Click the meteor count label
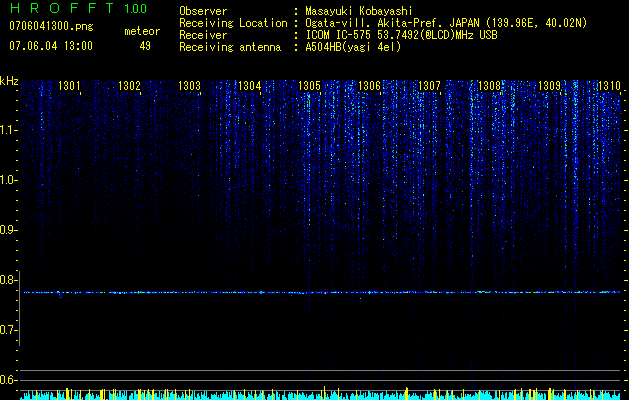 click(x=142, y=31)
